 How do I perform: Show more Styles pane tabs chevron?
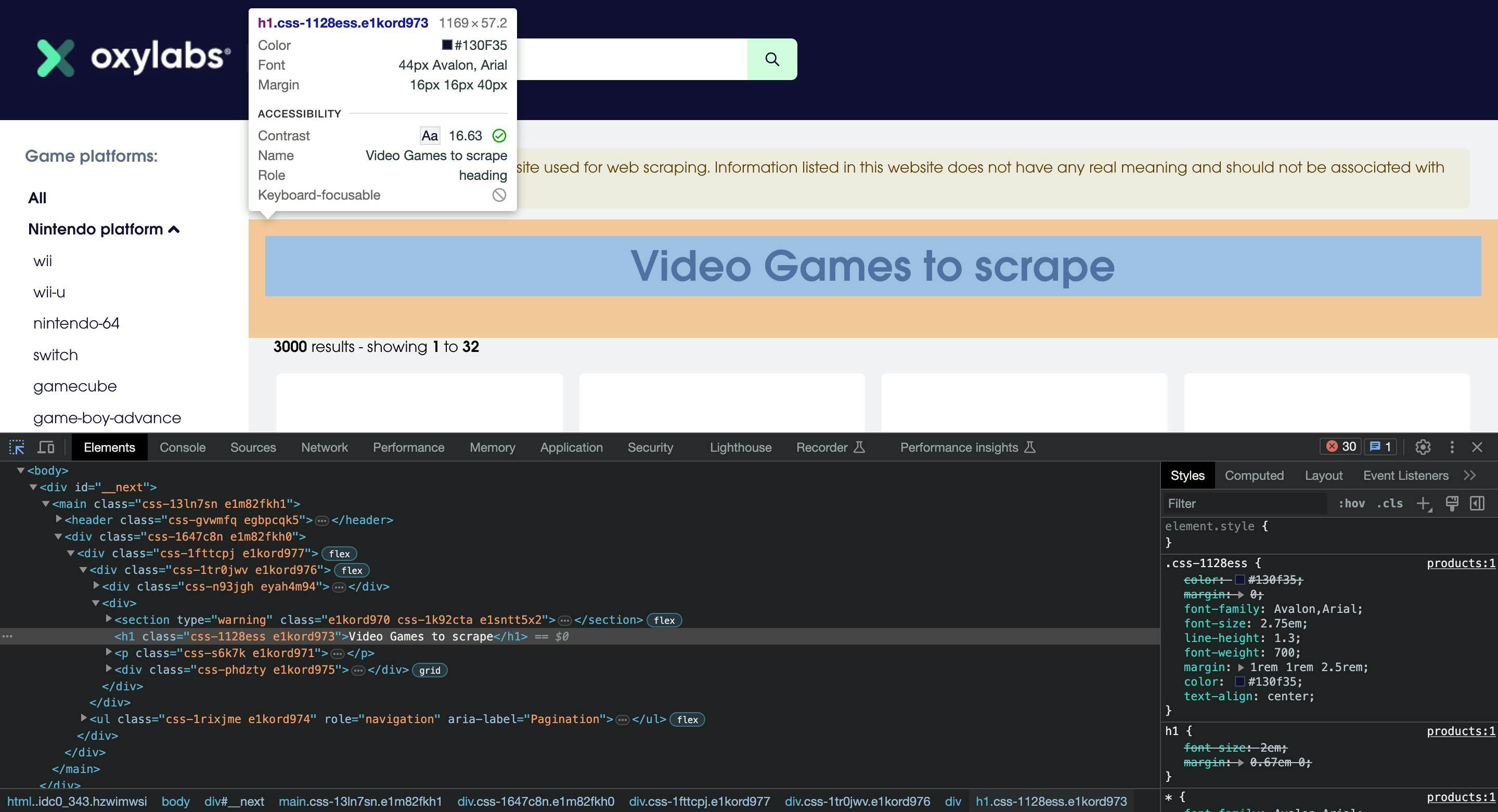point(1469,476)
